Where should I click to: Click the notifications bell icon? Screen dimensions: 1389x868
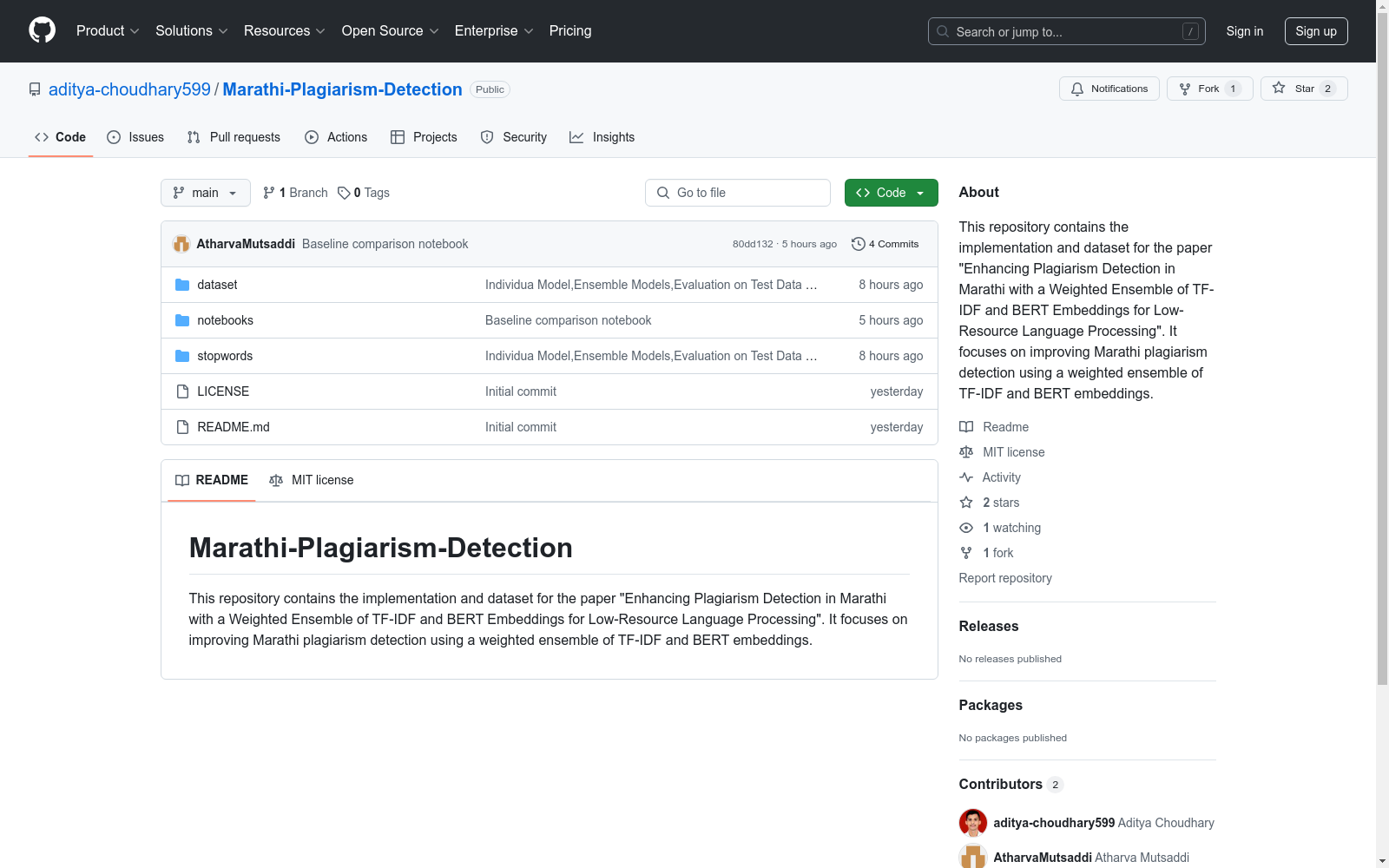1077,89
